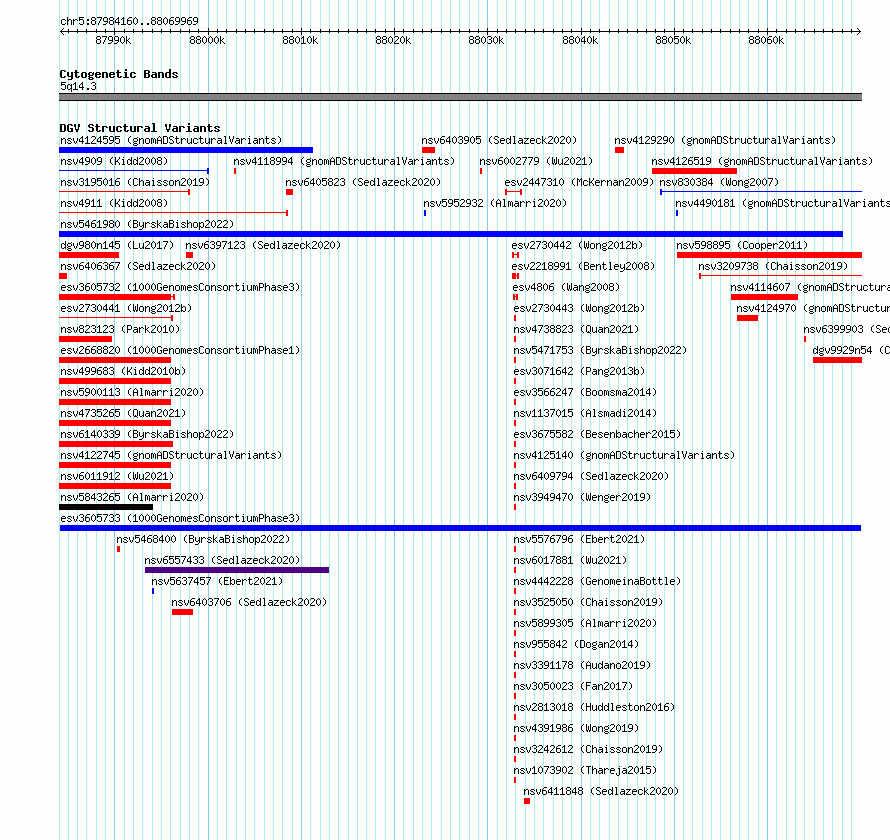
Task: Open esv2668820 1000Genomes Phase1 variant
Action: 180,350
